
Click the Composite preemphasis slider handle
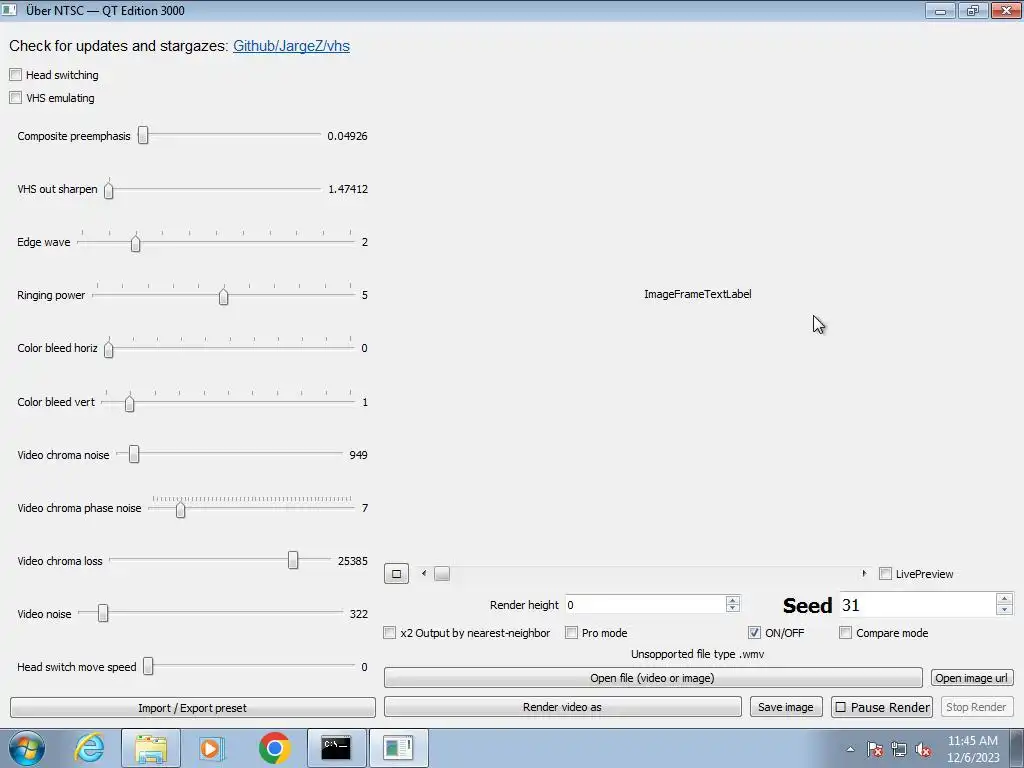[143, 135]
